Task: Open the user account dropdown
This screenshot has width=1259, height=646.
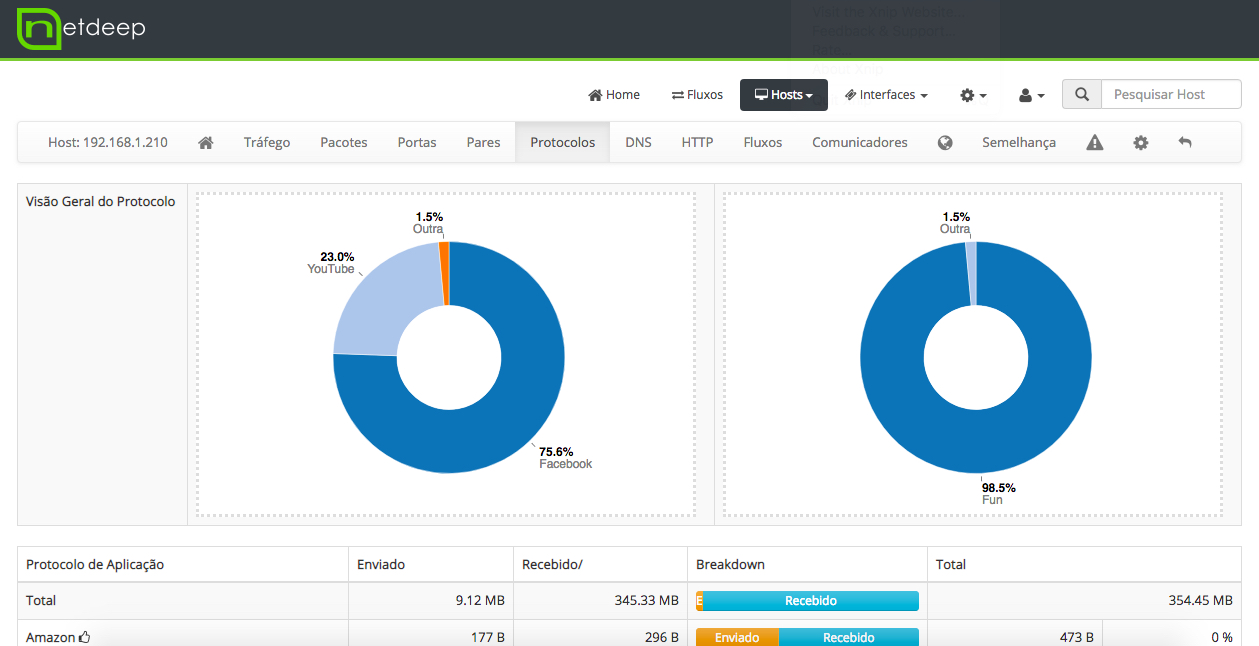Action: (x=1031, y=95)
